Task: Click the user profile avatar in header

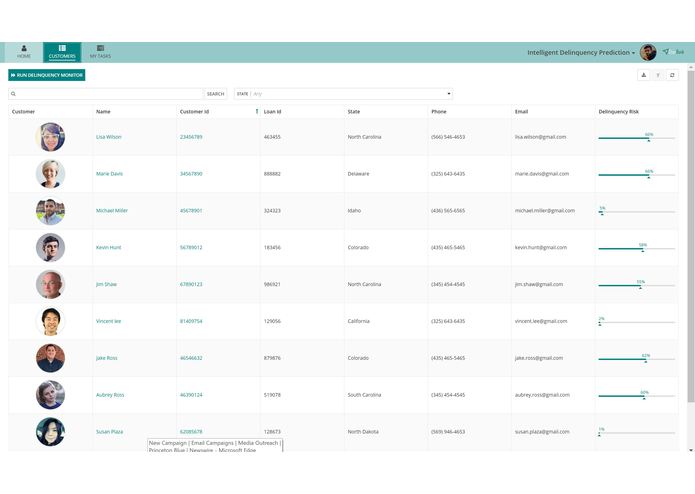Action: click(648, 52)
